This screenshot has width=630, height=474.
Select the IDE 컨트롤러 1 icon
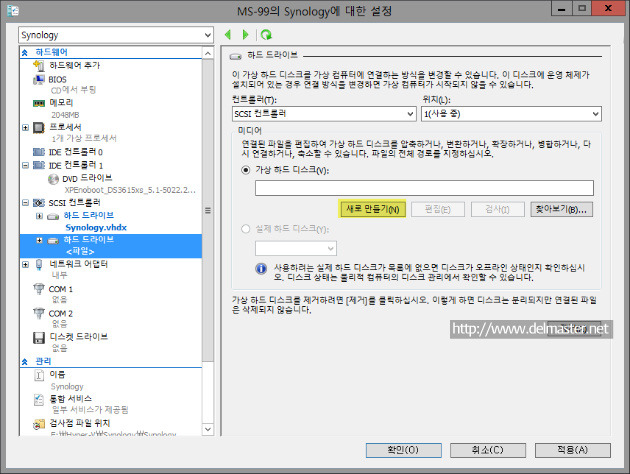[x=39, y=165]
